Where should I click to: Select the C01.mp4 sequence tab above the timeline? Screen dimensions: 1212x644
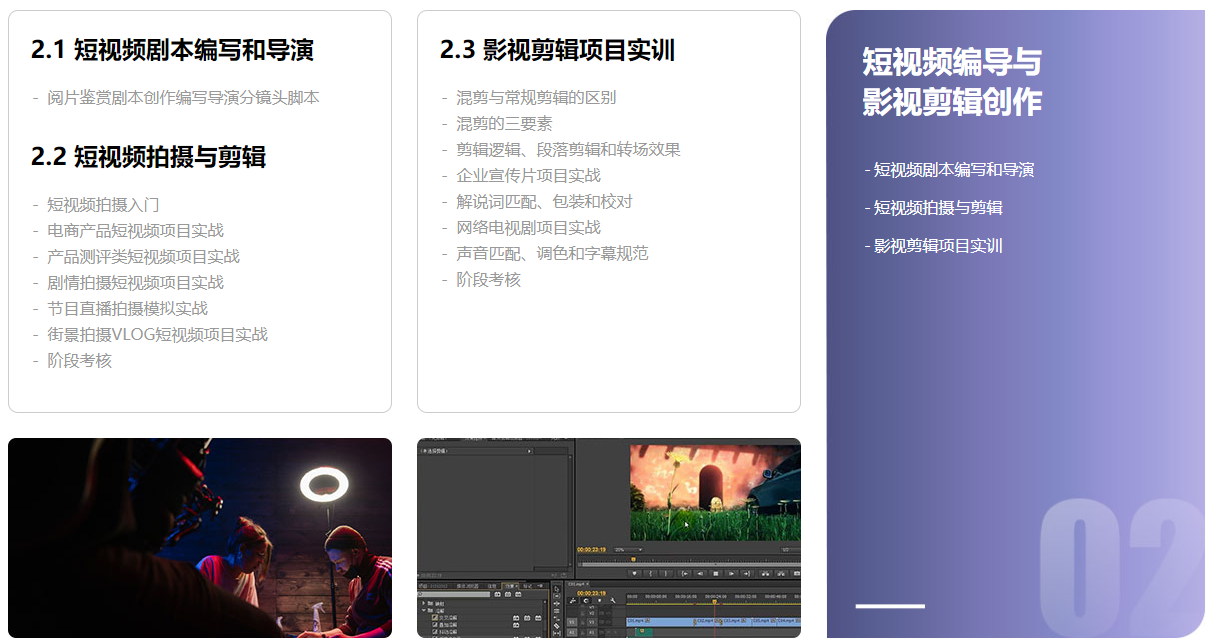(x=578, y=583)
